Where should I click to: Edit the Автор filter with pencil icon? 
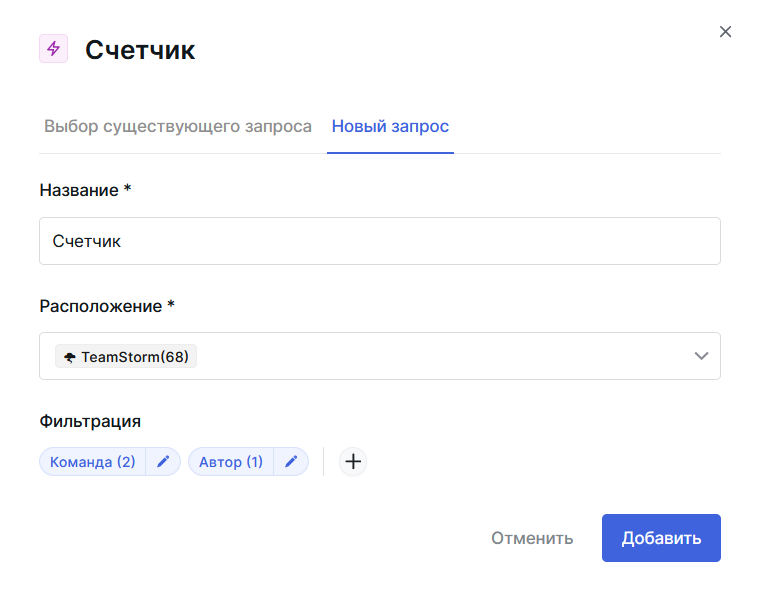(291, 462)
